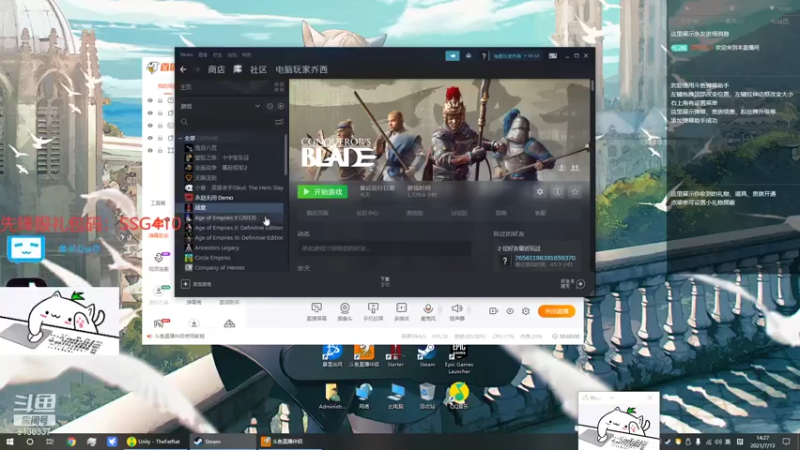Click the plus icon for 添加游戏

(185, 284)
